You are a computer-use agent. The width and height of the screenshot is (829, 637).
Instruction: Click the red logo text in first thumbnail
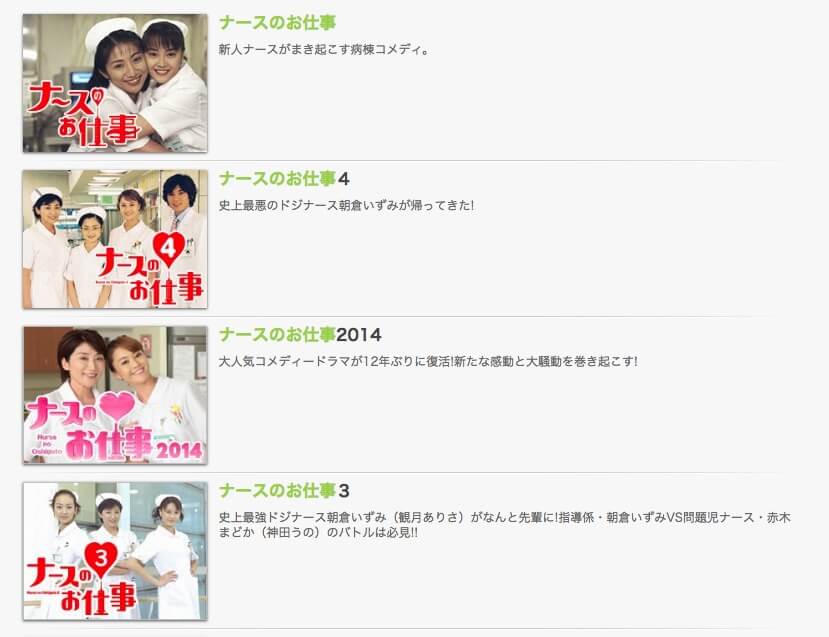pyautogui.click(x=83, y=117)
